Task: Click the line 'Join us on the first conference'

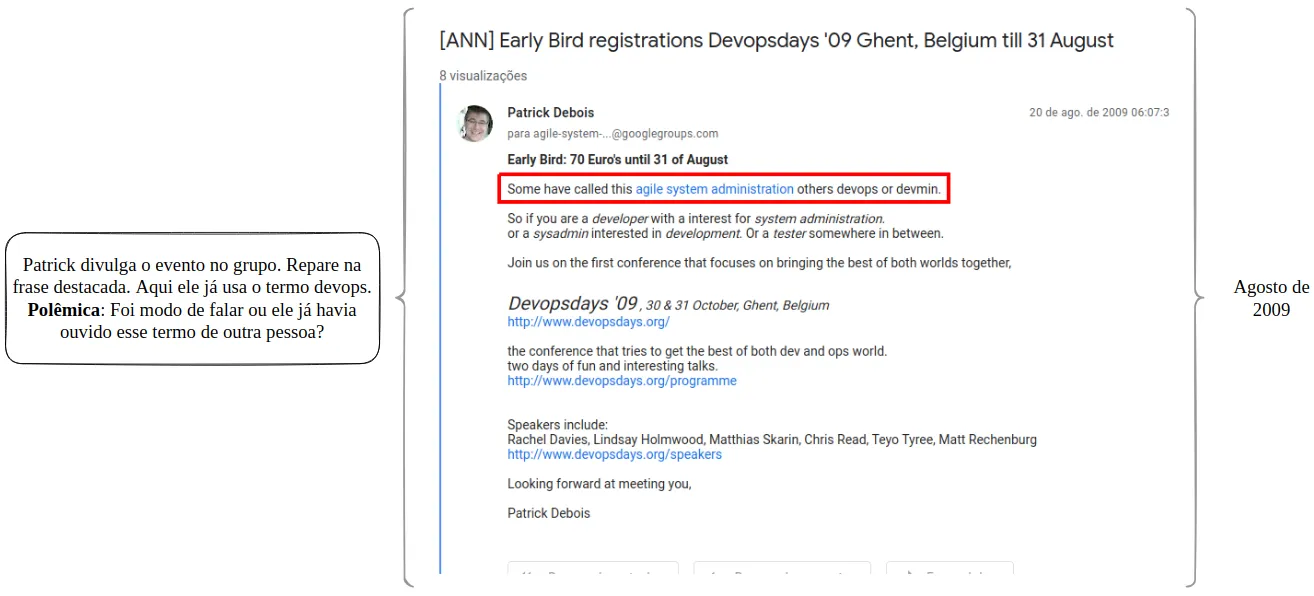Action: pyautogui.click(x=759, y=263)
